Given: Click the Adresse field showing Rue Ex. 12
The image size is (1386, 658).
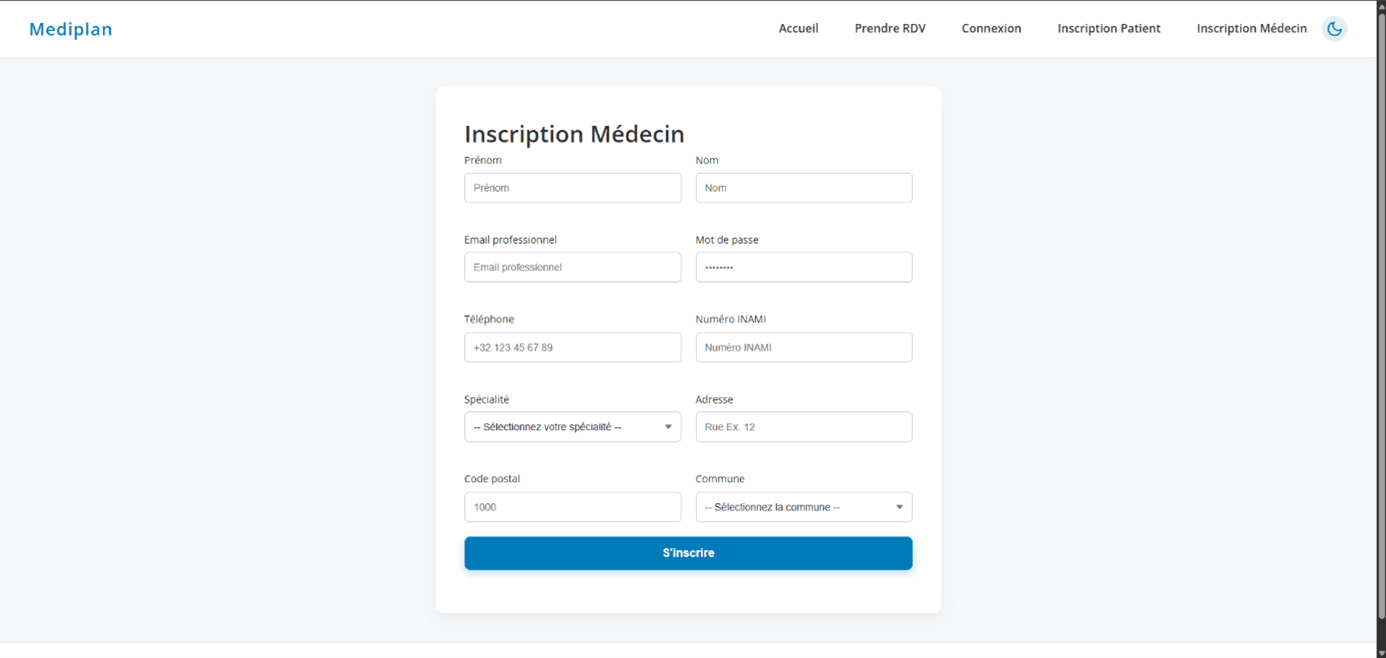Looking at the screenshot, I should pos(803,427).
